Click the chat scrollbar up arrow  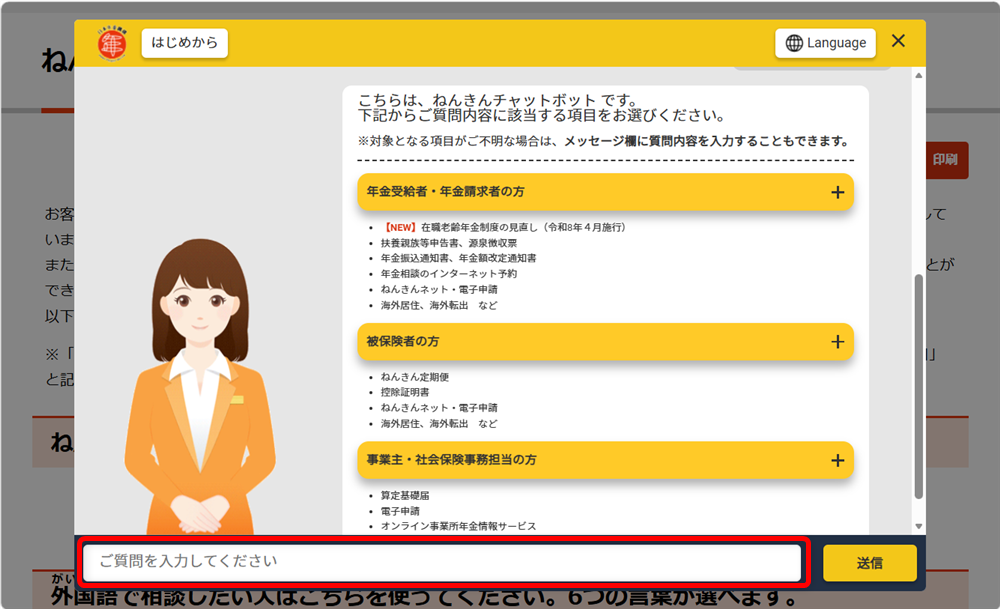click(x=919, y=75)
